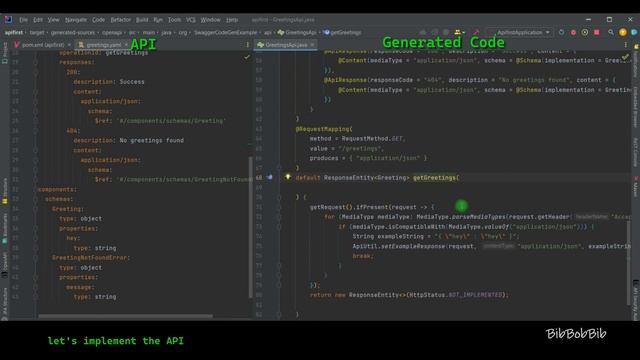Open the Bookmarks tool window

4,228
